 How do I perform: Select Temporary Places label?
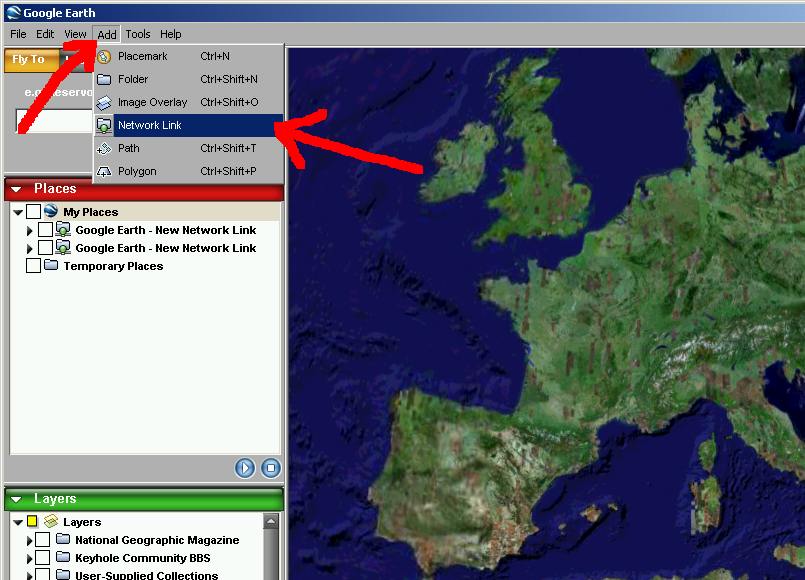point(113,266)
